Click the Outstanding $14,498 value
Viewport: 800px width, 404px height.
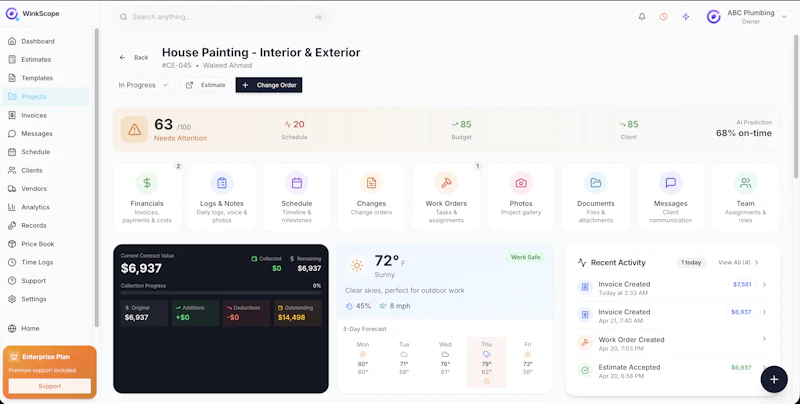[291, 317]
